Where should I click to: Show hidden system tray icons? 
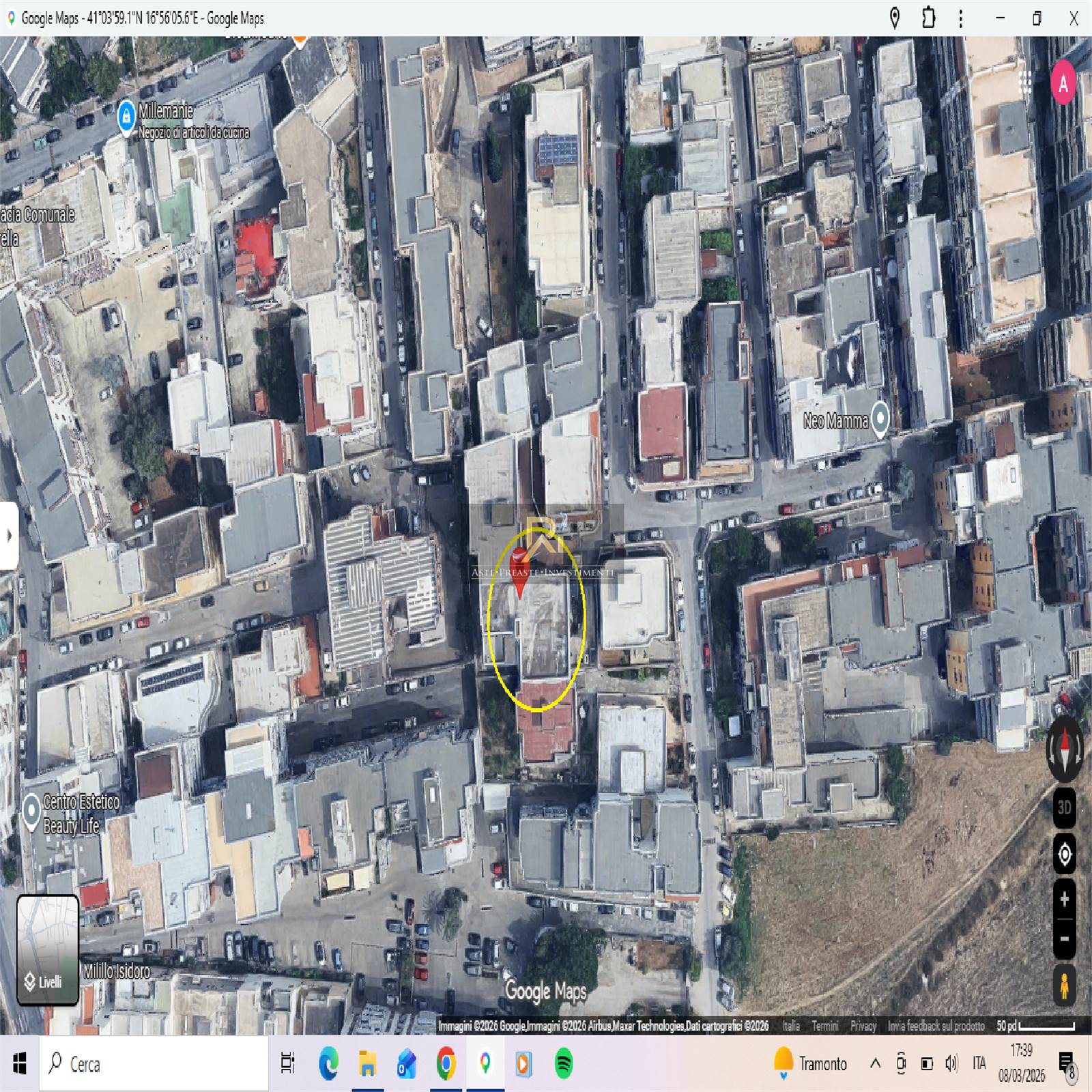click(x=875, y=1063)
